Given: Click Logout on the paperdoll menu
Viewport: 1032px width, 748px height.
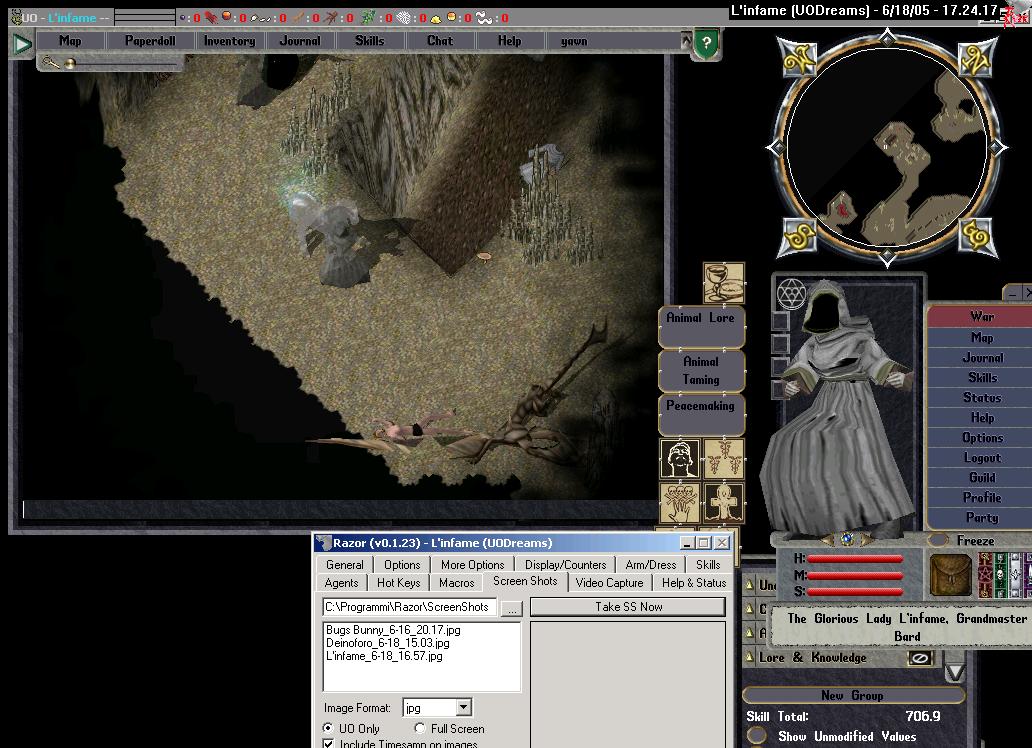Looking at the screenshot, I should pyautogui.click(x=982, y=458).
